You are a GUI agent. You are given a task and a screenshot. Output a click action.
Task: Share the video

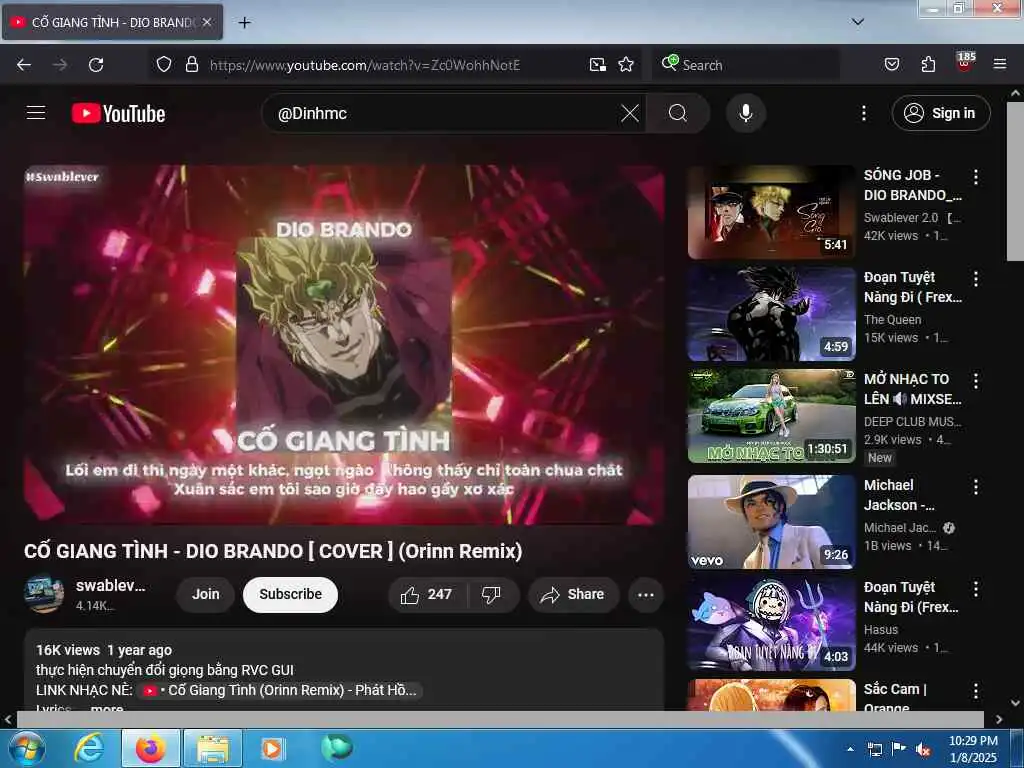tap(573, 594)
